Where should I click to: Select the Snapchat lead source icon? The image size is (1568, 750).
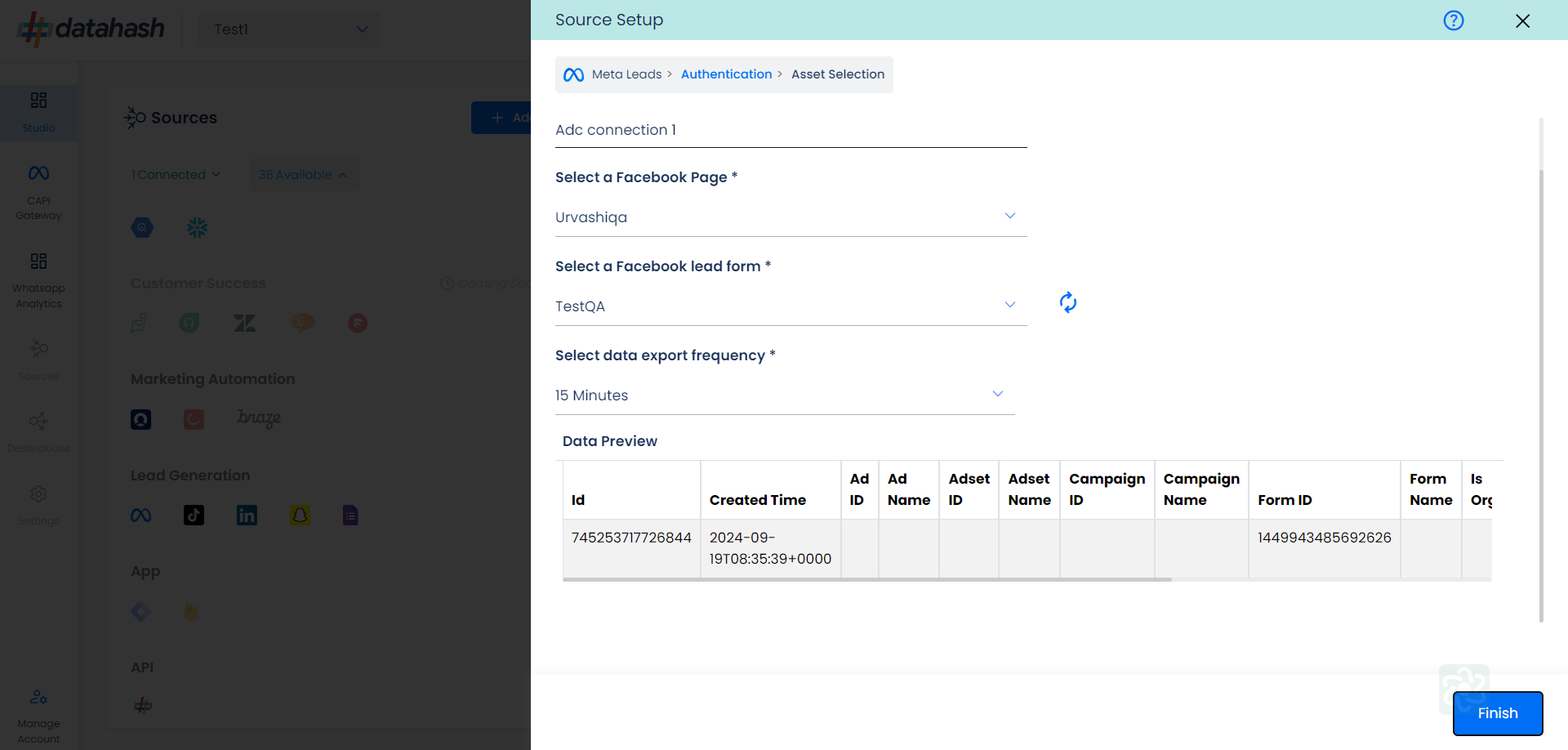(300, 515)
